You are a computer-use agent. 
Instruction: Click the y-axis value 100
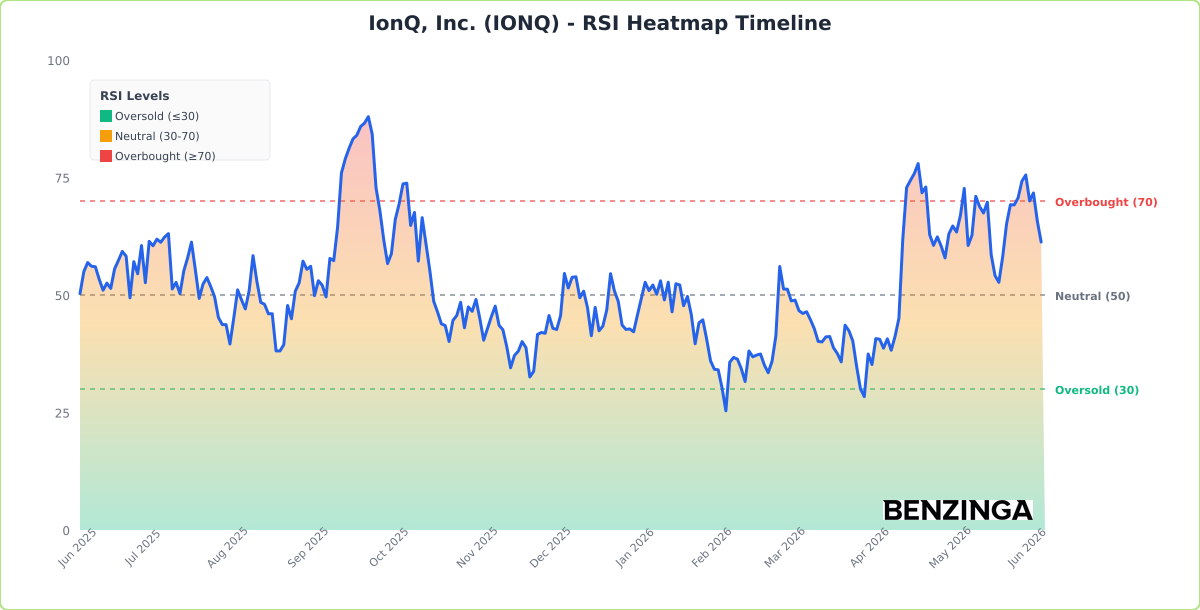59,61
